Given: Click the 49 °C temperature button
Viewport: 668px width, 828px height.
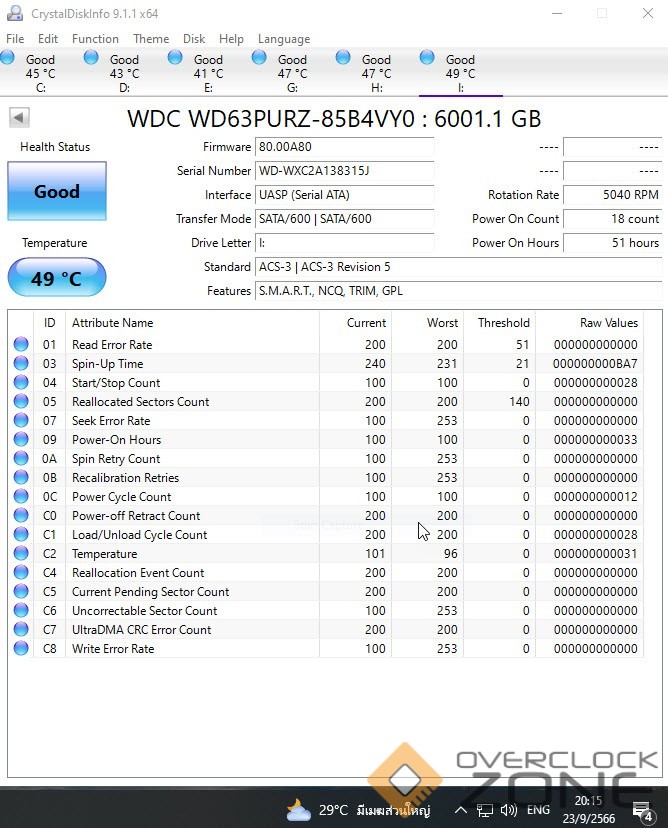Looking at the screenshot, I should [57, 277].
